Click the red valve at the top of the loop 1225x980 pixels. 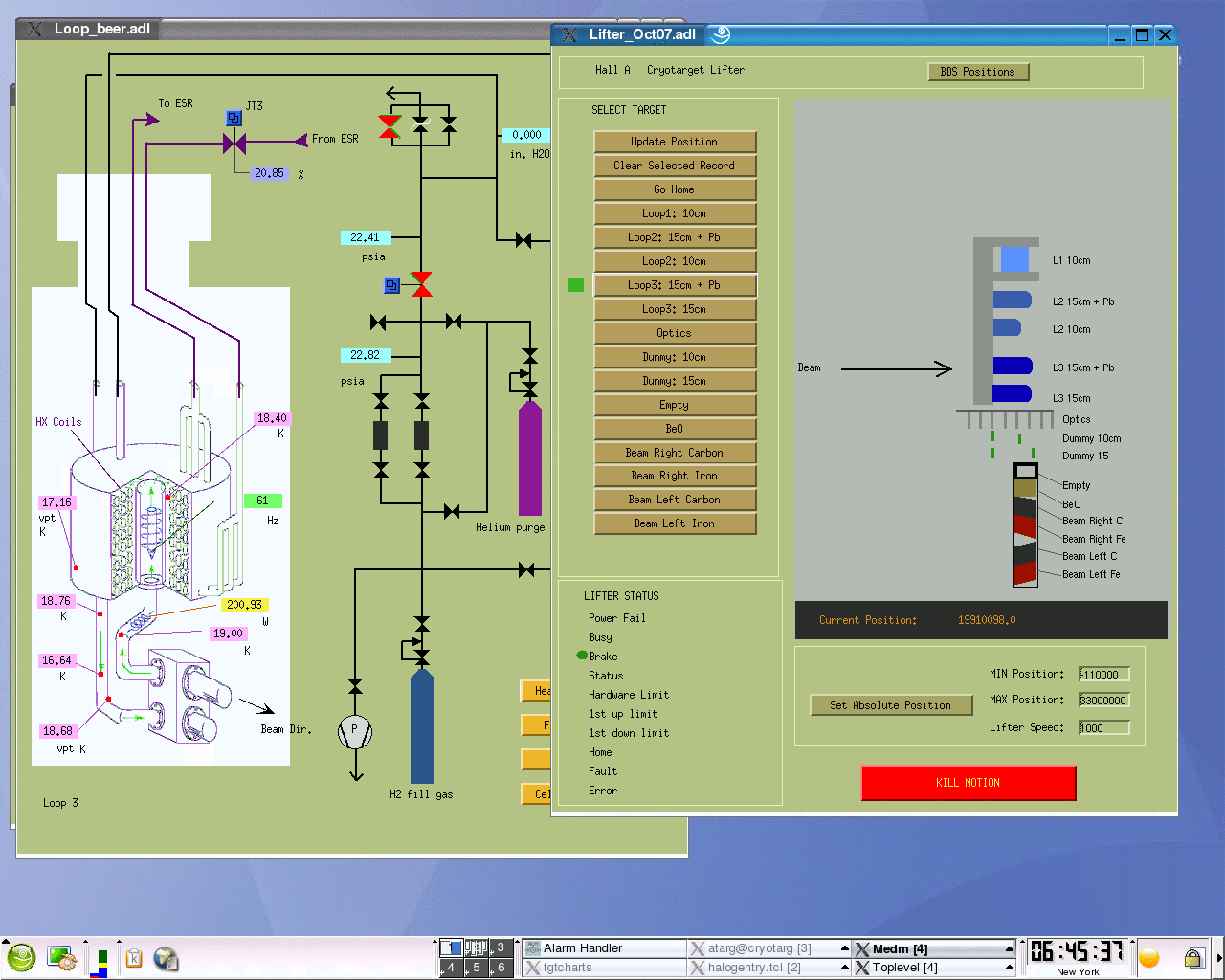click(390, 126)
